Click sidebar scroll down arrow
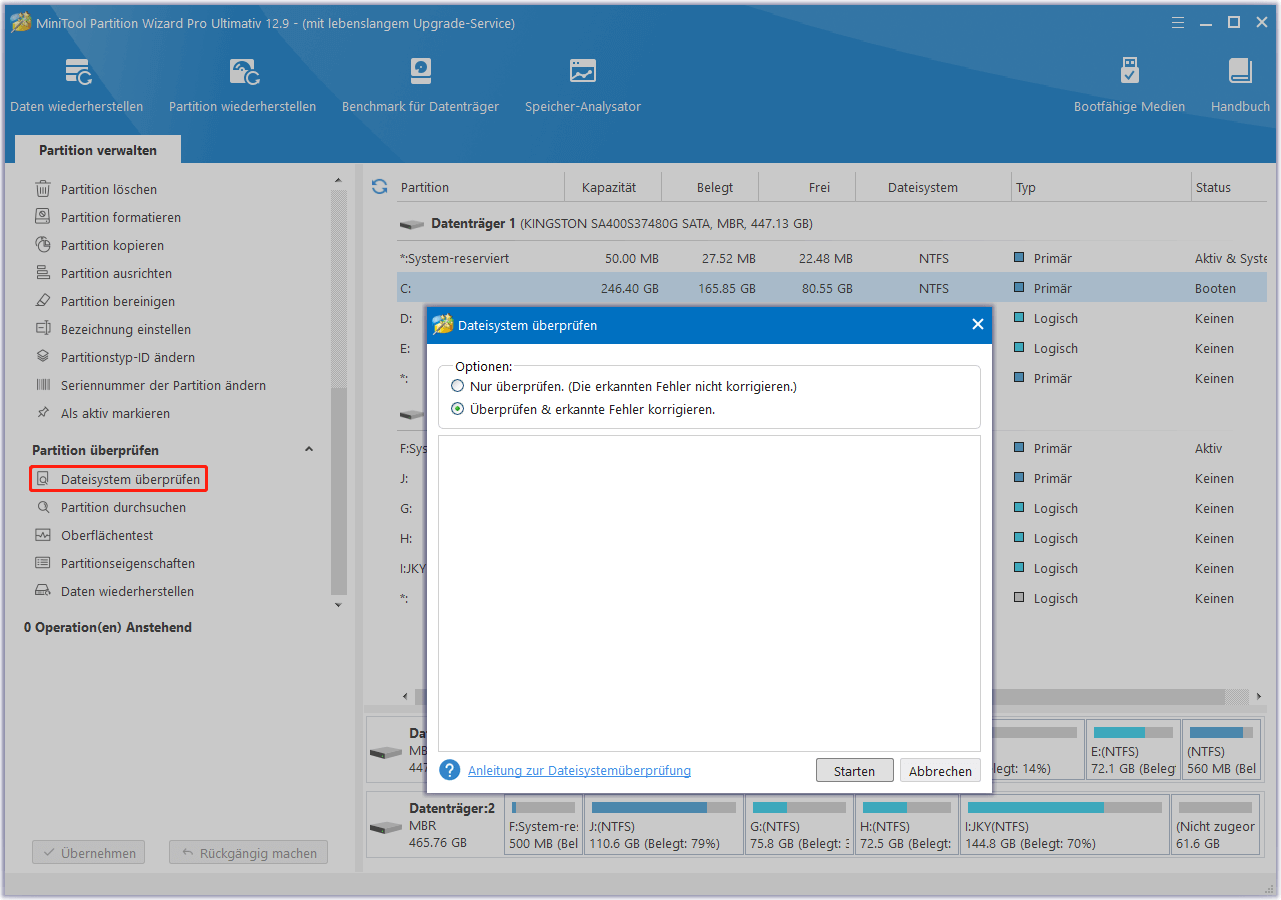This screenshot has height=900, width=1281. click(x=338, y=605)
